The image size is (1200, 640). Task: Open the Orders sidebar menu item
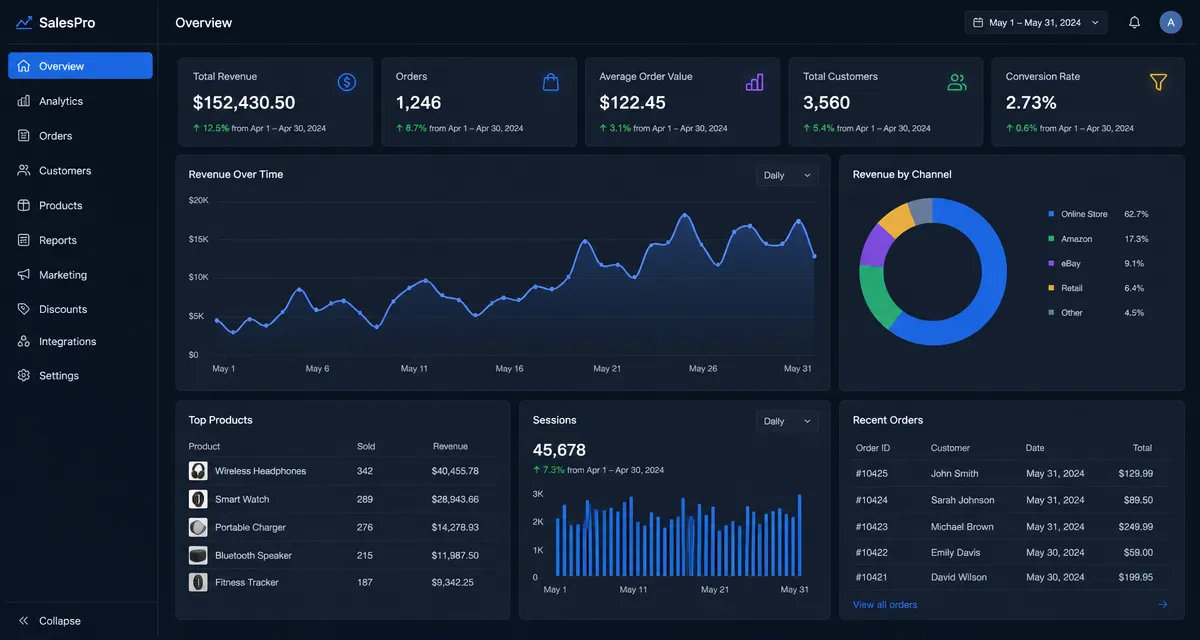(x=80, y=136)
